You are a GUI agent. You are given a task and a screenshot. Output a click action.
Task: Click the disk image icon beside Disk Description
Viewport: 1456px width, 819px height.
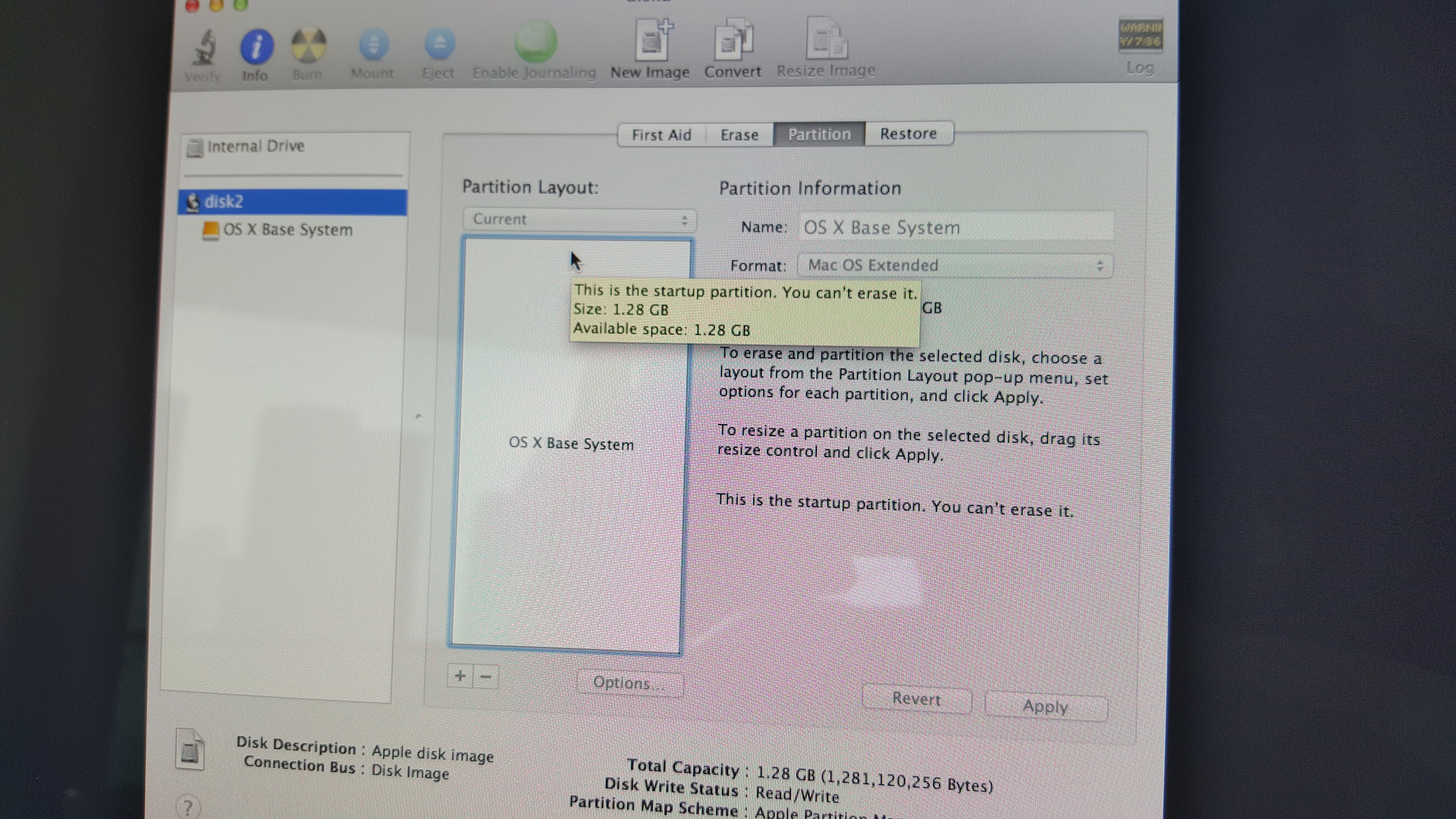tap(190, 749)
